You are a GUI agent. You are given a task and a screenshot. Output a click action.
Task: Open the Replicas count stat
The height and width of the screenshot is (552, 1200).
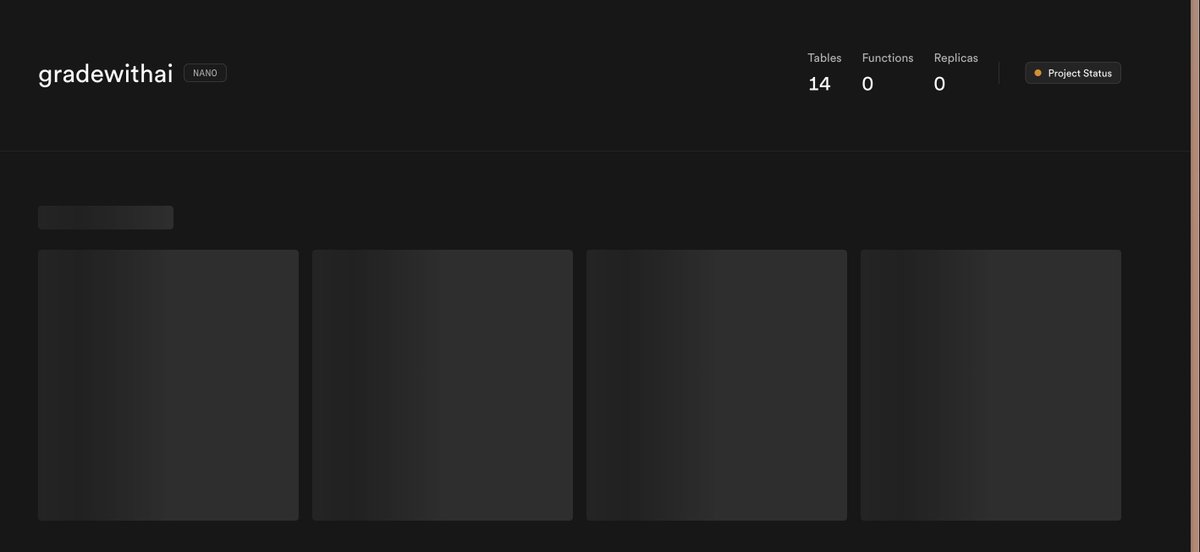(x=955, y=73)
